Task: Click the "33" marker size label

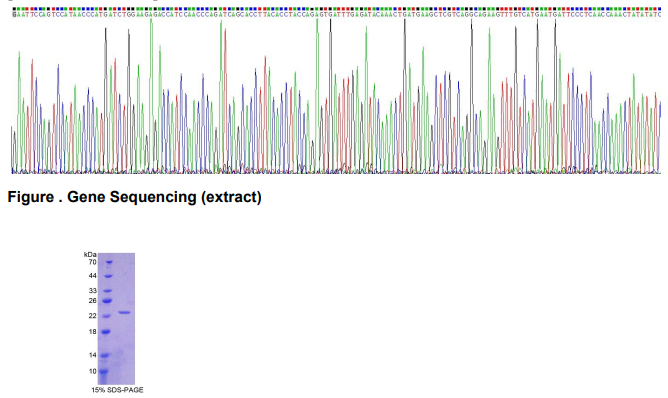Action: (x=92, y=291)
